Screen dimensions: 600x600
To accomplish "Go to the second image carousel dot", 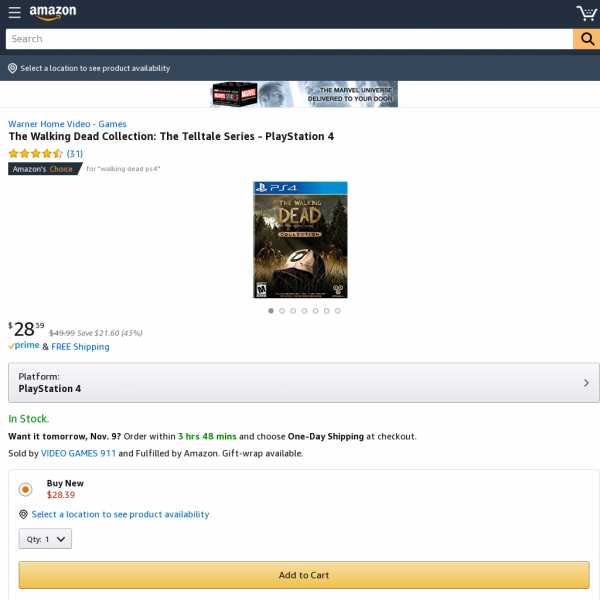I will tap(282, 311).
